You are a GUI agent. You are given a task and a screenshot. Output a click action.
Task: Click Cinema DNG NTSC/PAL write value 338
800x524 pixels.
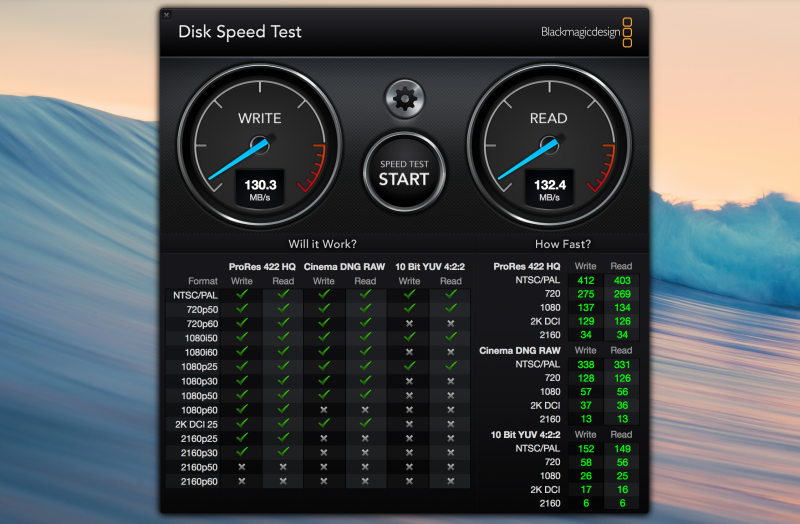tap(586, 365)
